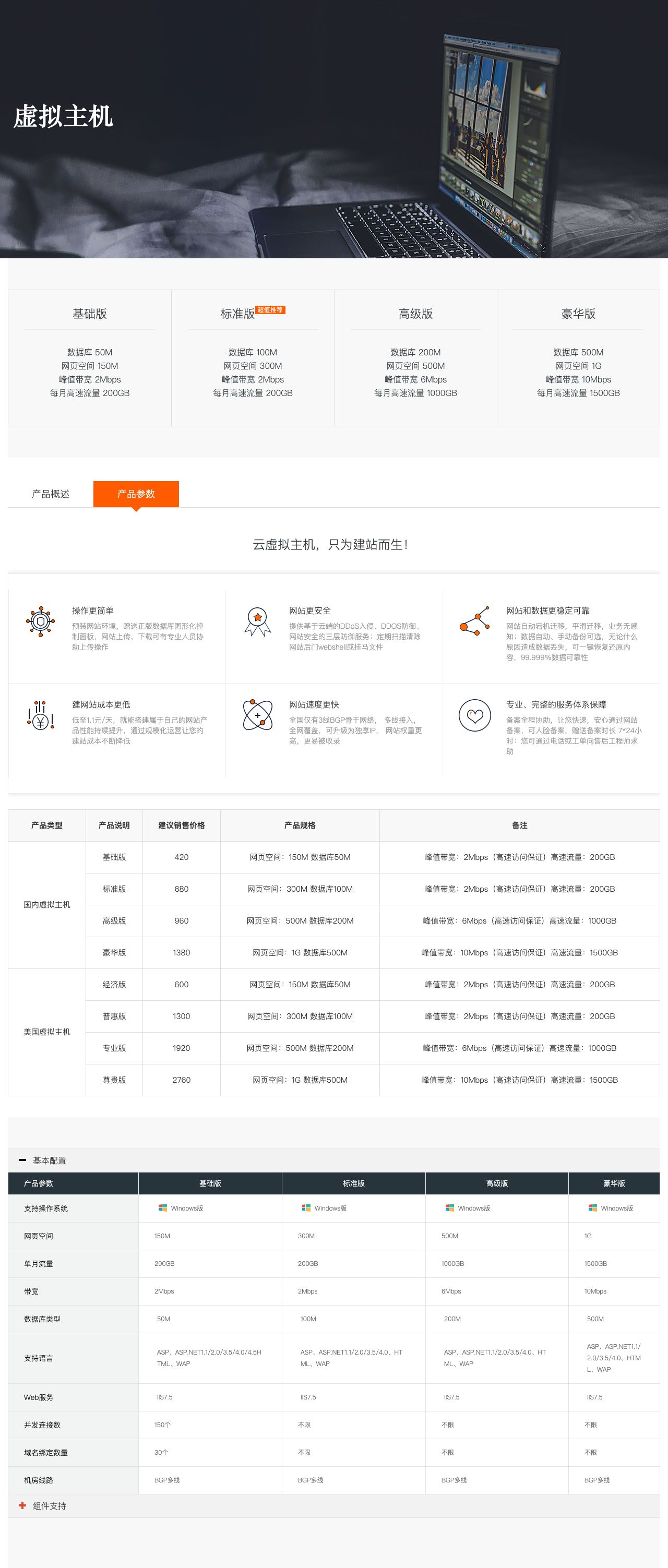
Task: Click the 产品规格 column header
Action: [300, 825]
